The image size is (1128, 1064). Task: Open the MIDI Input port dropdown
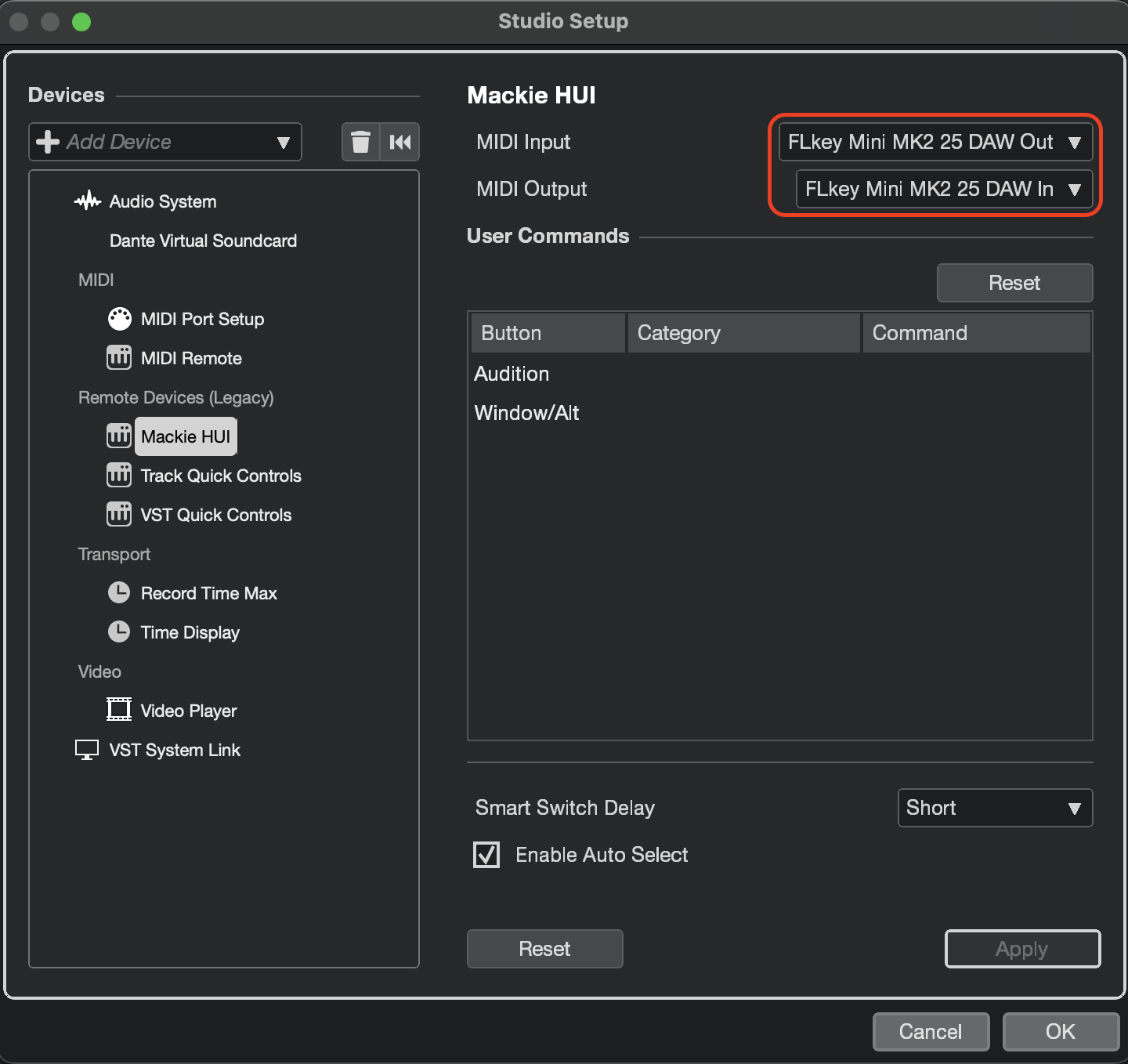click(936, 142)
